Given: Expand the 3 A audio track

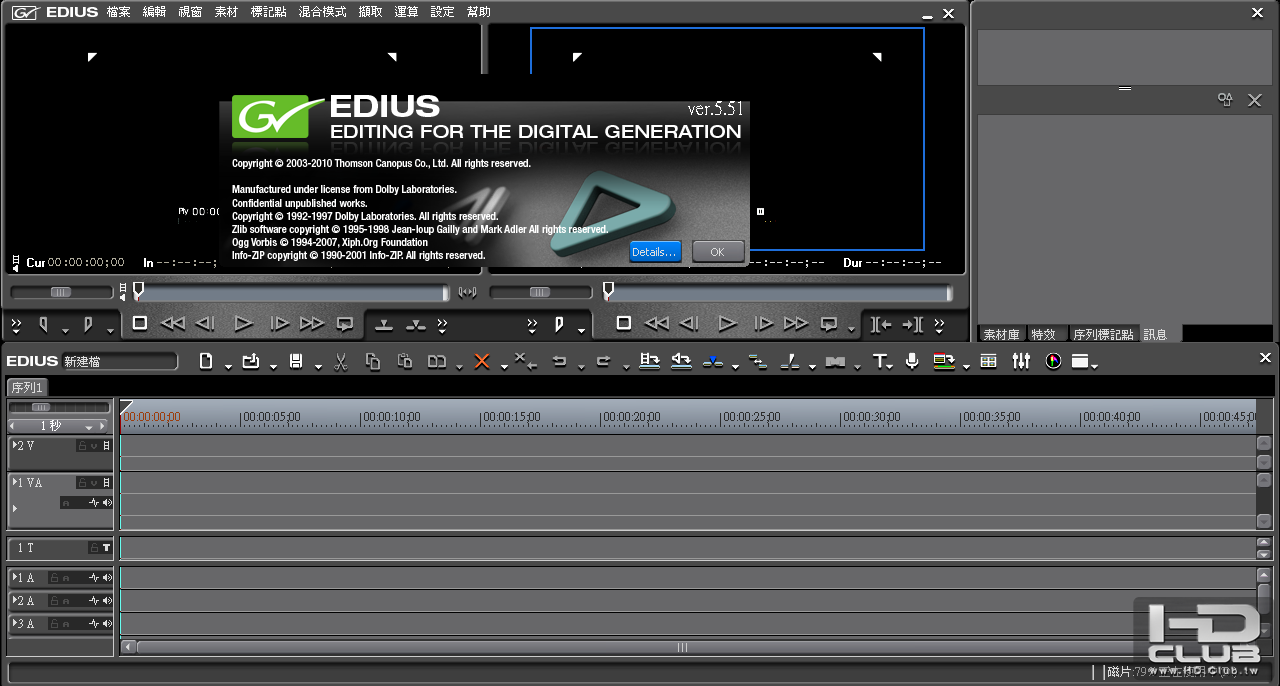Looking at the screenshot, I should [15, 623].
